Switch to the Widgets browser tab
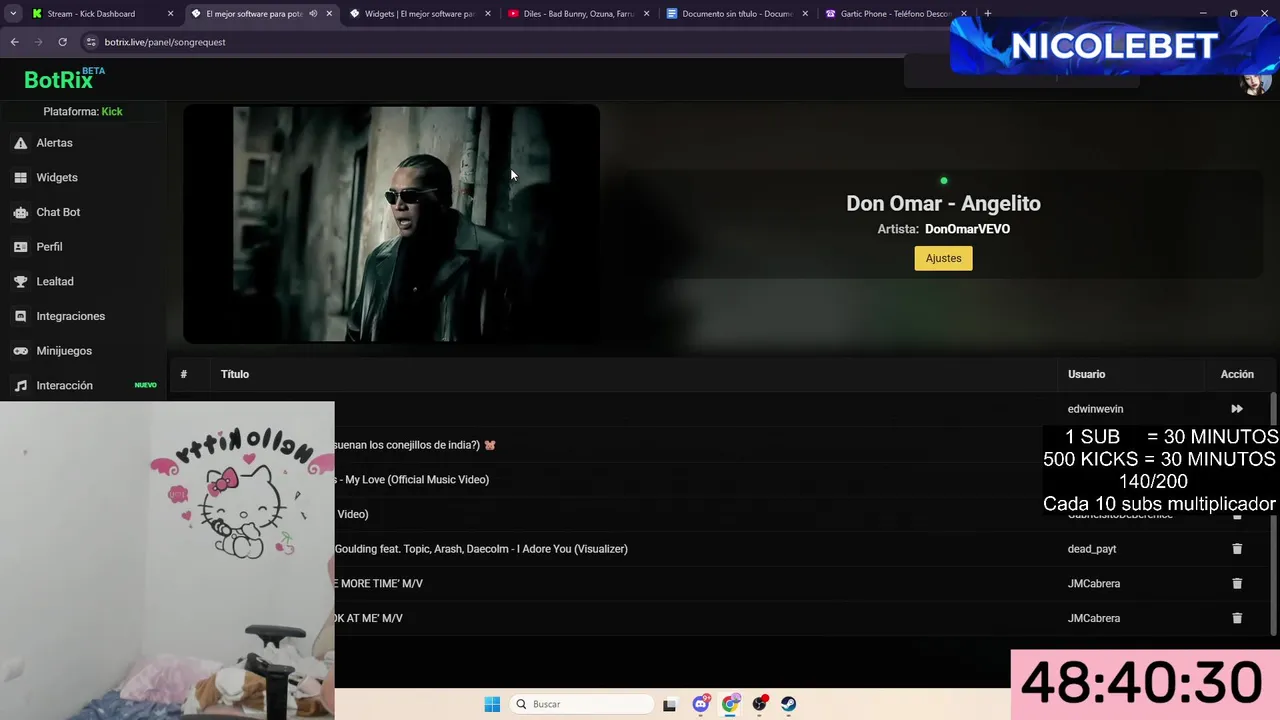 pyautogui.click(x=418, y=14)
